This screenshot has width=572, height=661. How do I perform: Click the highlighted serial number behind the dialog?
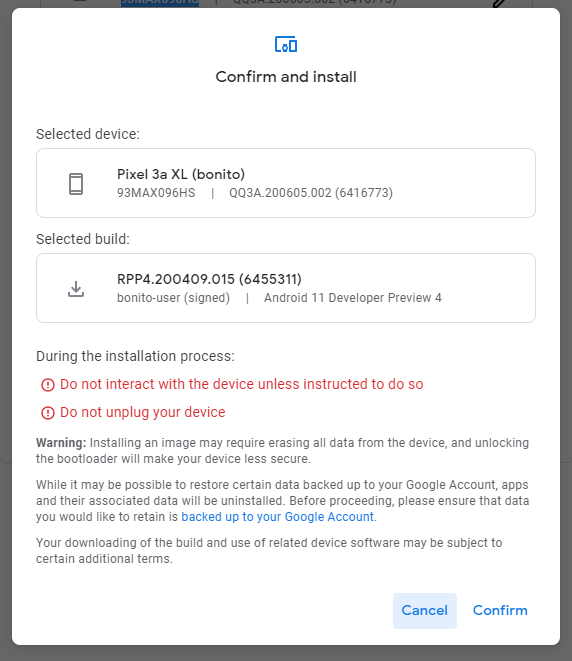(x=160, y=3)
